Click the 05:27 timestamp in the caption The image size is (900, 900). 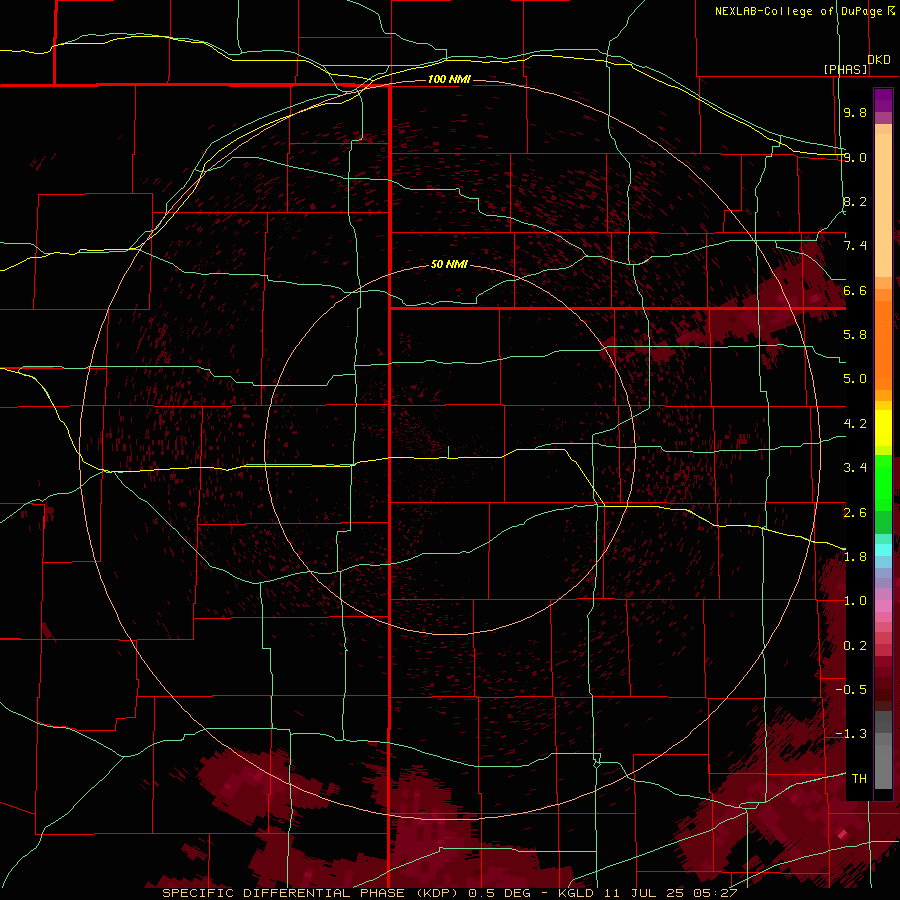(x=714, y=893)
